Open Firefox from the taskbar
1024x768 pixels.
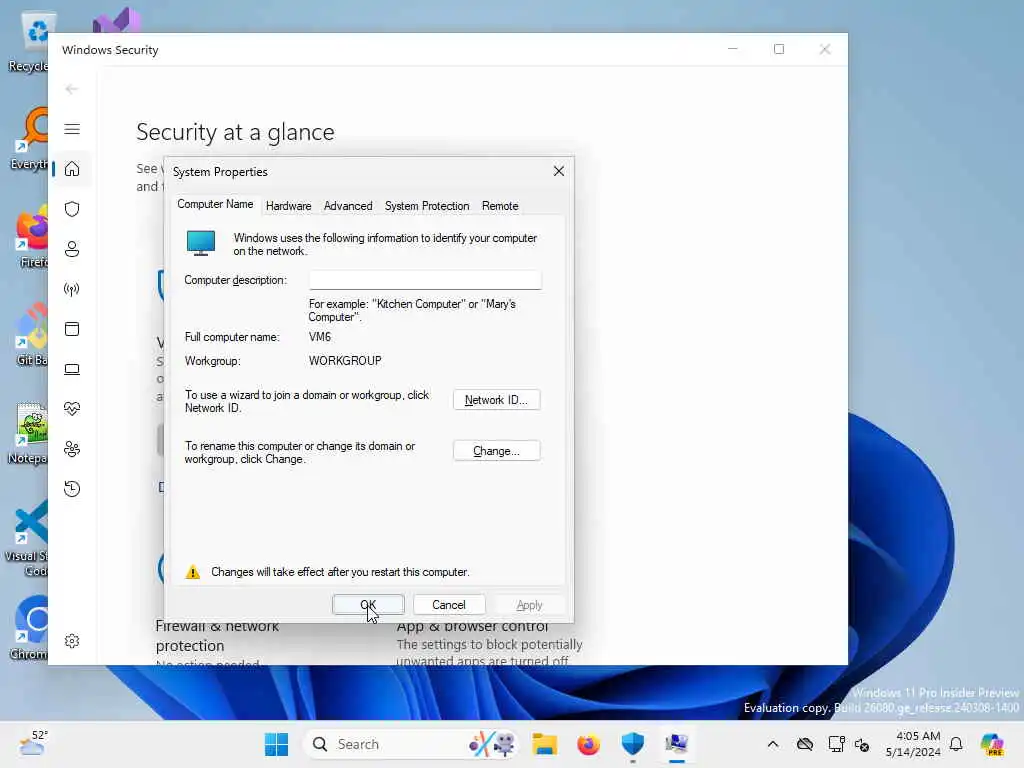click(x=588, y=744)
